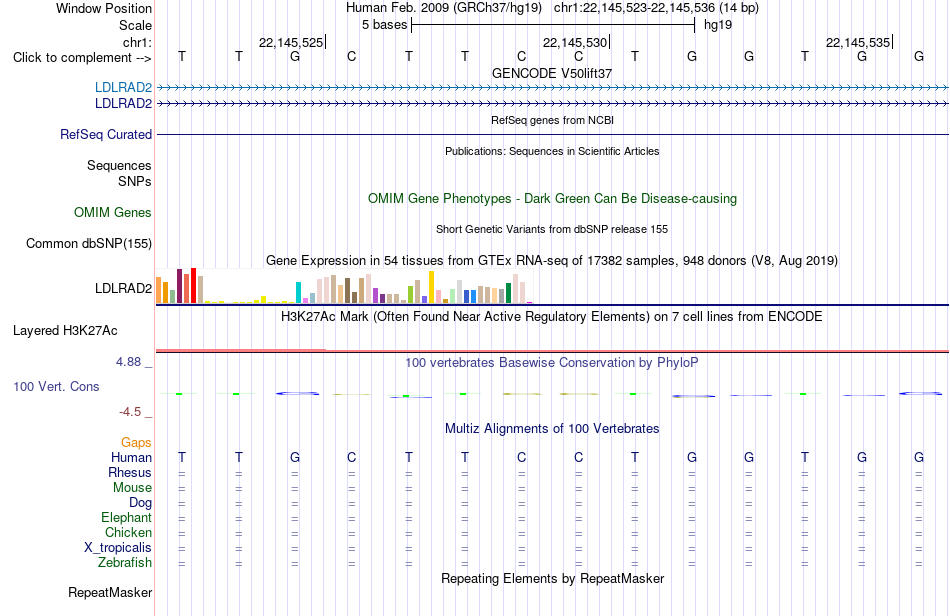Select the X_tropicalis alignment row label
Viewport: 950px width, 616px height.
[118, 548]
